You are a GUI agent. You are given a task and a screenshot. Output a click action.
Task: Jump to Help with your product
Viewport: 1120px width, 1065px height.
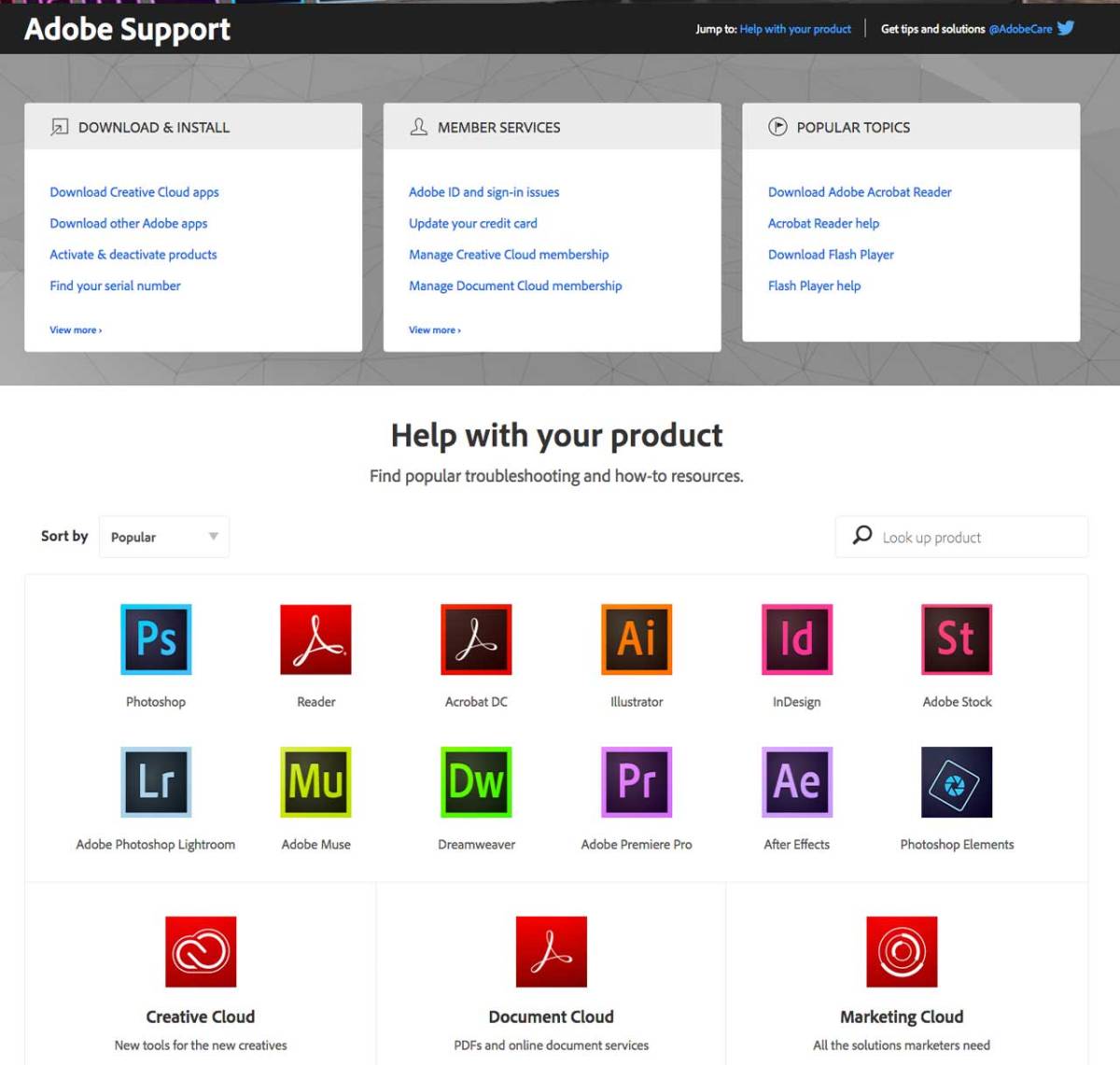tap(795, 29)
